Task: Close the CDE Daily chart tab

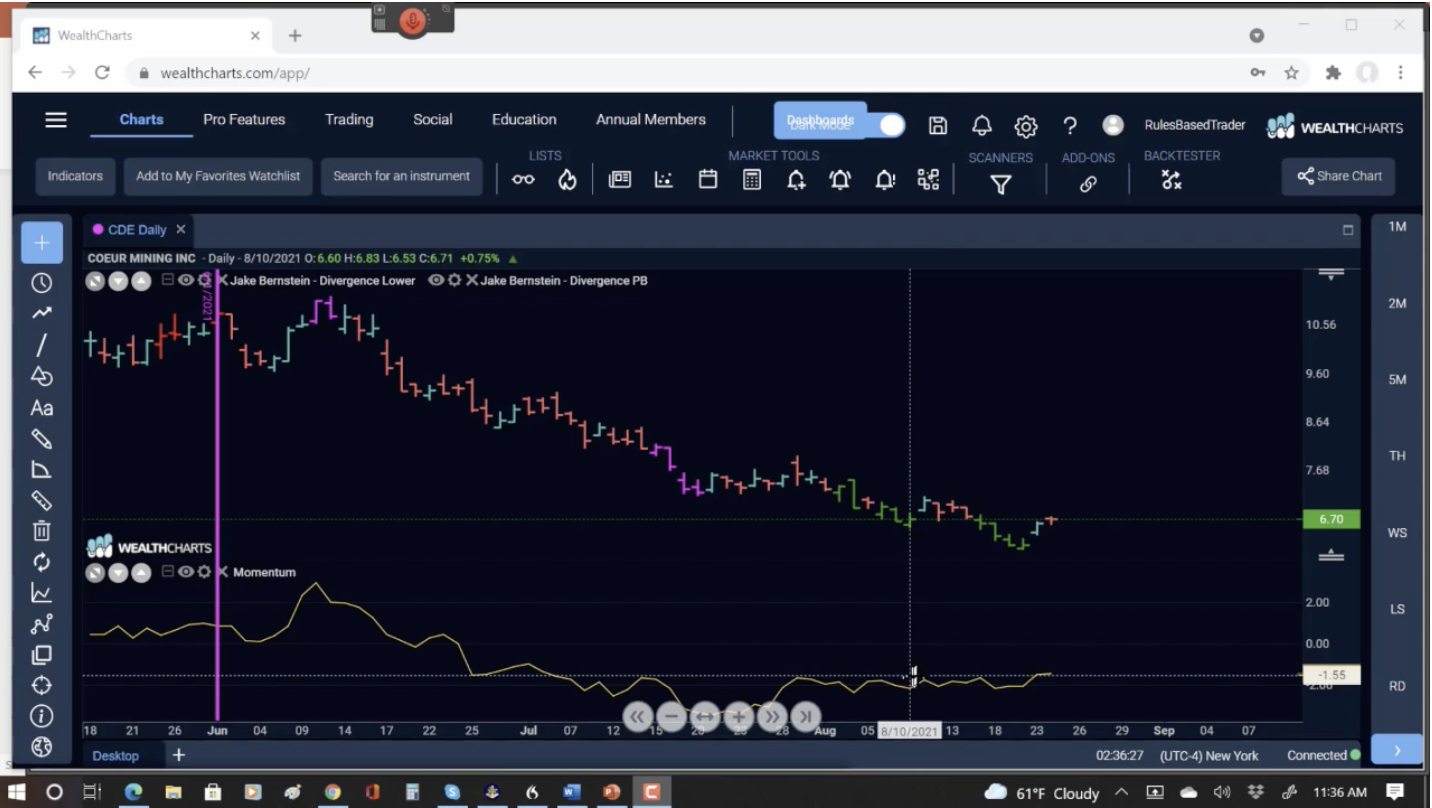Action: (x=181, y=230)
